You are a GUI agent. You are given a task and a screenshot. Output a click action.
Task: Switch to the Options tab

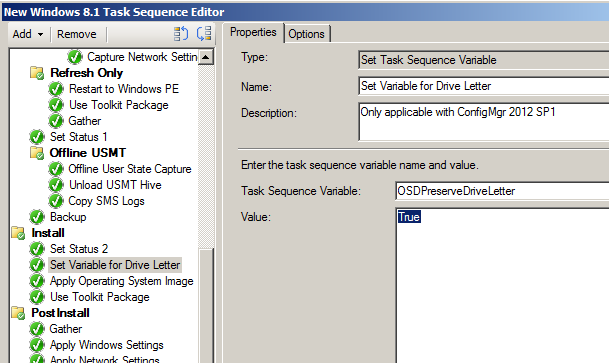(x=306, y=34)
